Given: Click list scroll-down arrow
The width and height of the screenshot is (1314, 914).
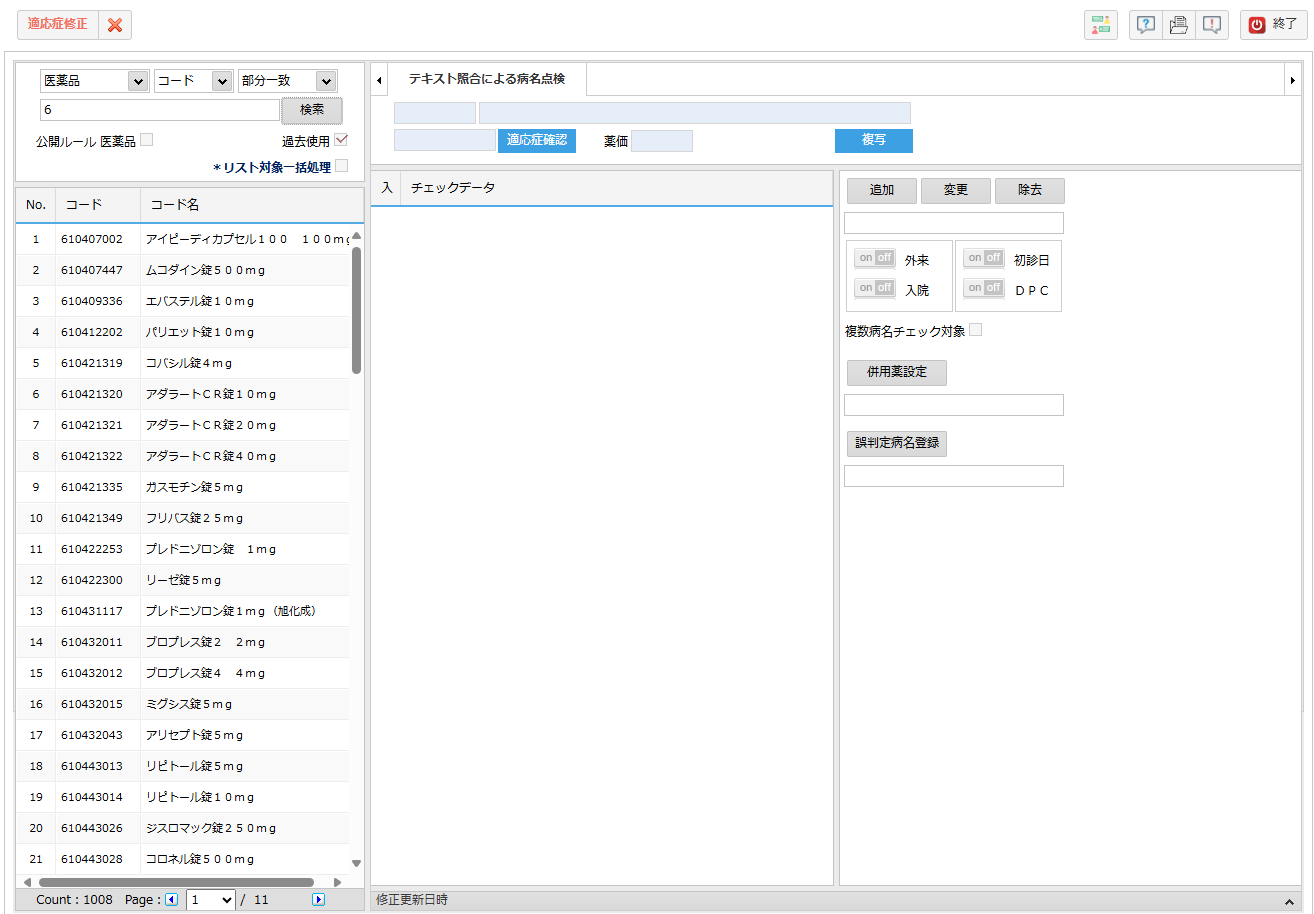Looking at the screenshot, I should click(357, 862).
